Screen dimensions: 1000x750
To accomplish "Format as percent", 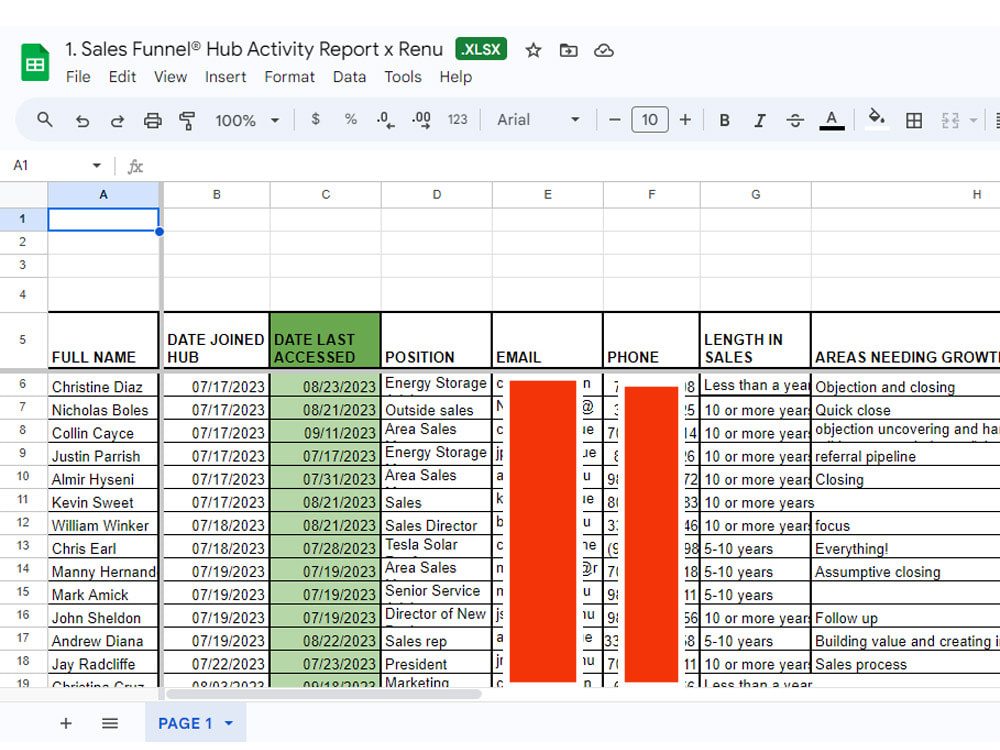I will (x=350, y=119).
